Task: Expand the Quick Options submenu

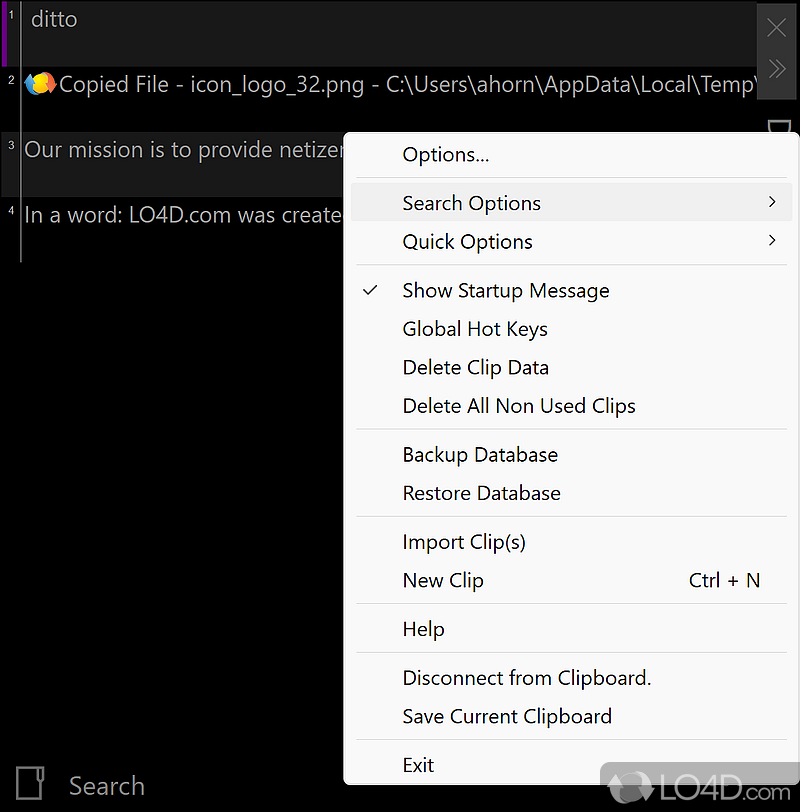Action: tap(467, 242)
